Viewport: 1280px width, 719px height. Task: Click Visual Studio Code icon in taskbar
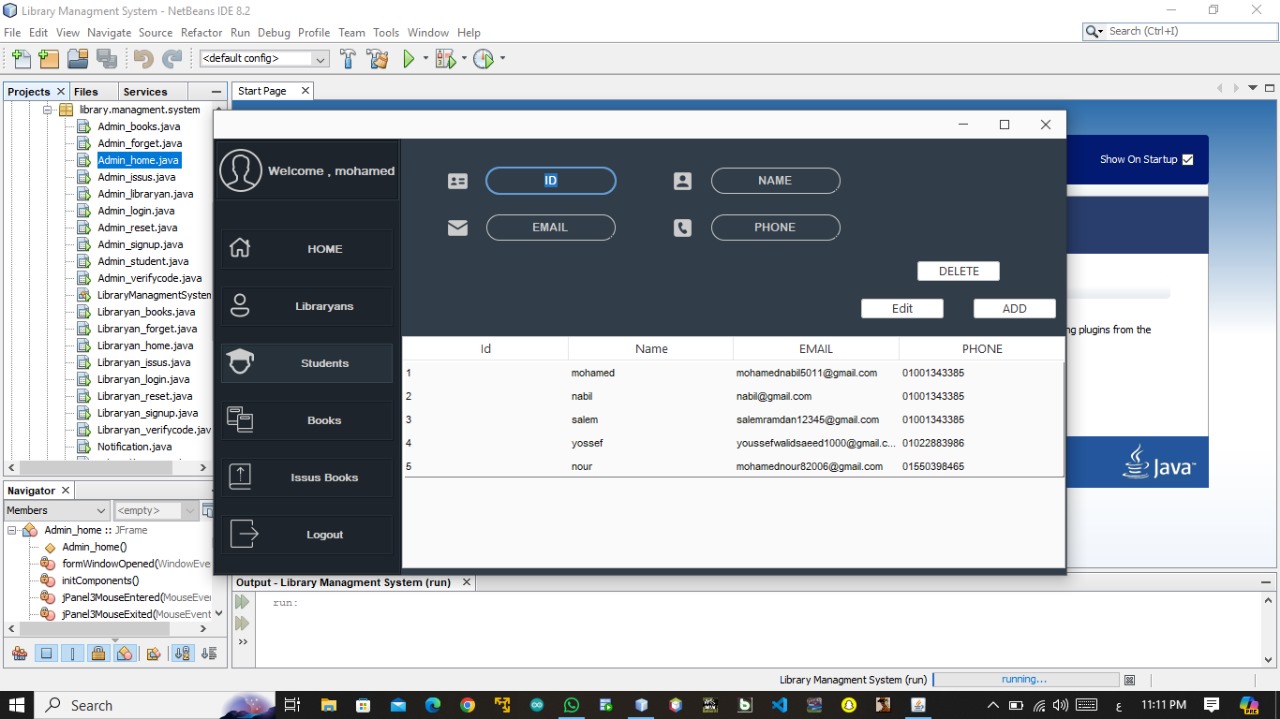779,705
